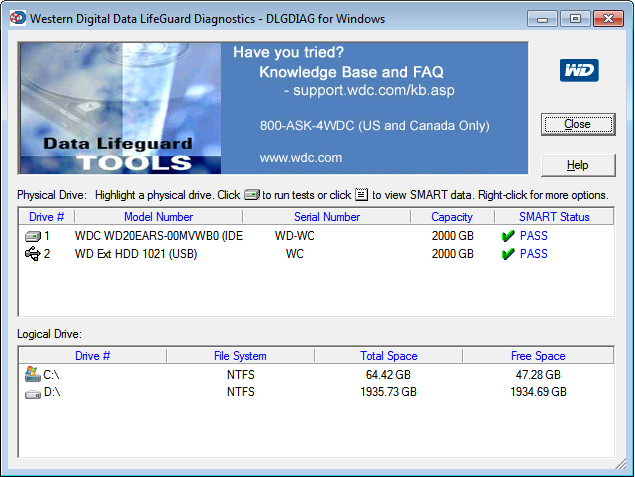Viewport: 635px width, 477px height.
Task: Select WD Ext HDD 1021 (USB) row
Action: (316, 254)
